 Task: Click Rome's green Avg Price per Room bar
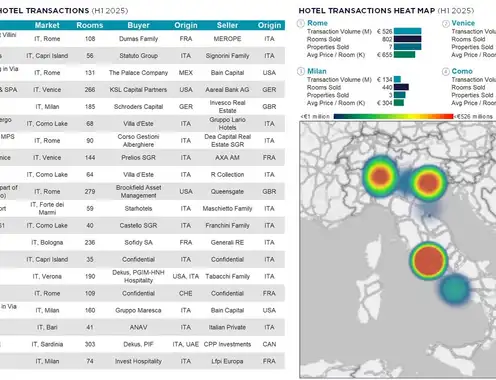pyautogui.click(x=404, y=54)
